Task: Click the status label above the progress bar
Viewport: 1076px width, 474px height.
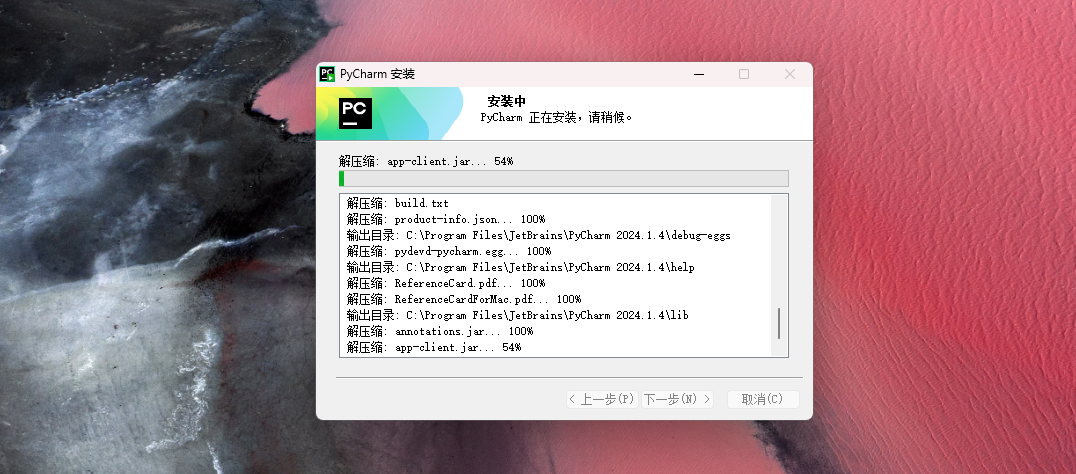Action: tap(426, 161)
